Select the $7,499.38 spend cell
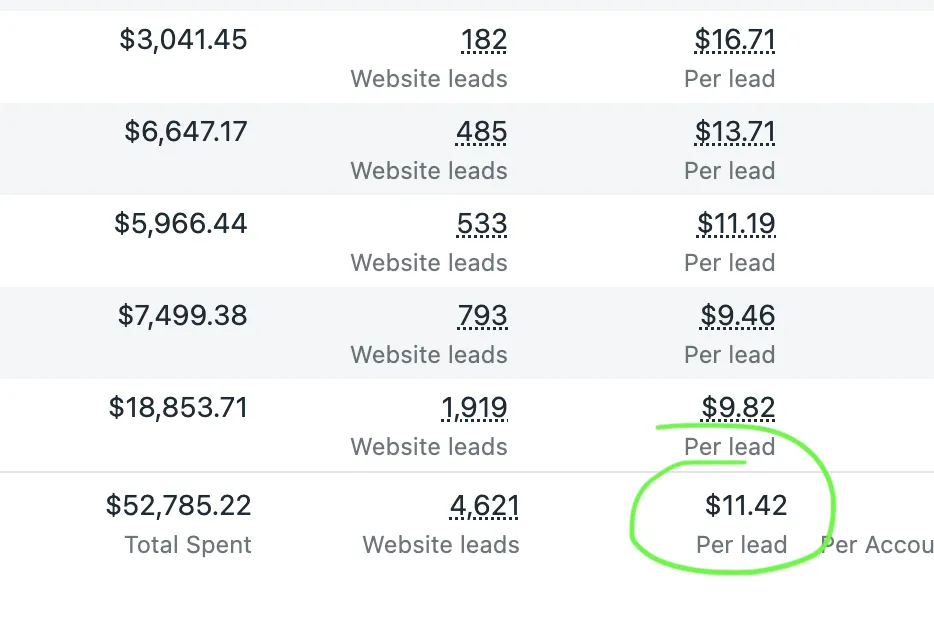 tap(182, 316)
